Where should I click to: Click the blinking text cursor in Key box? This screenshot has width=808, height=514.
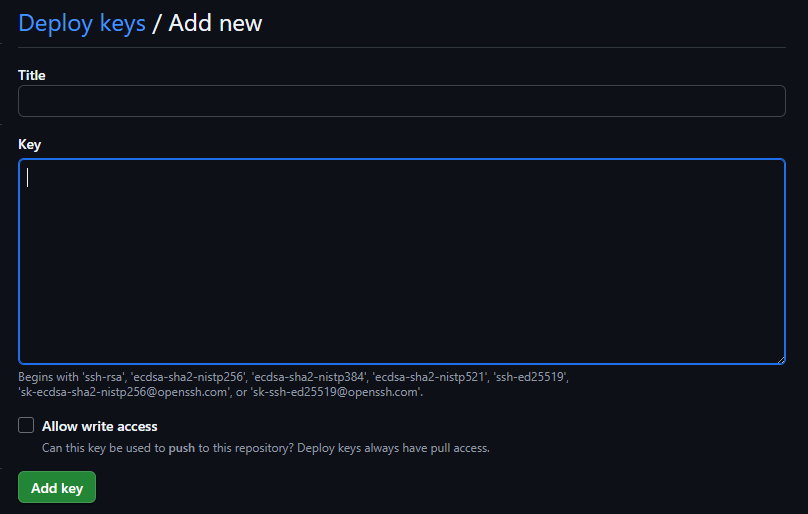click(28, 178)
